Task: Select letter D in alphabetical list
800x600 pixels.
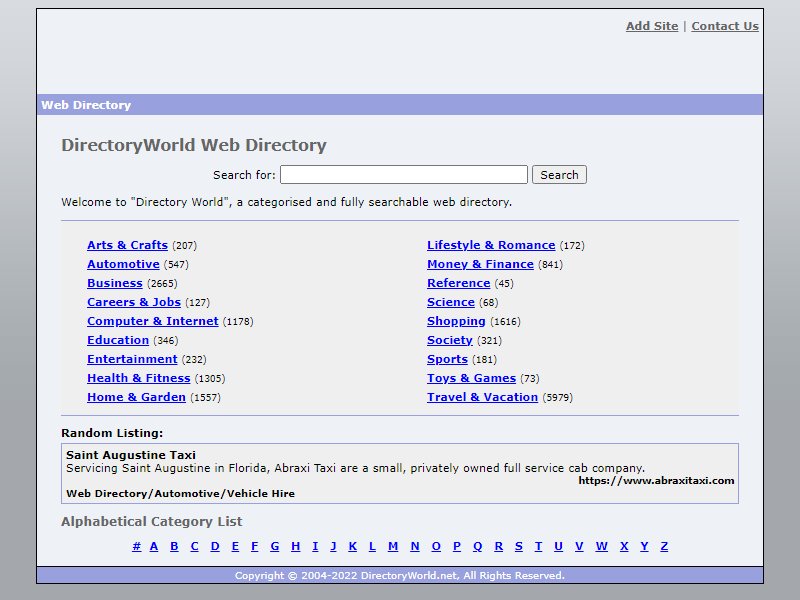Action: [x=215, y=546]
